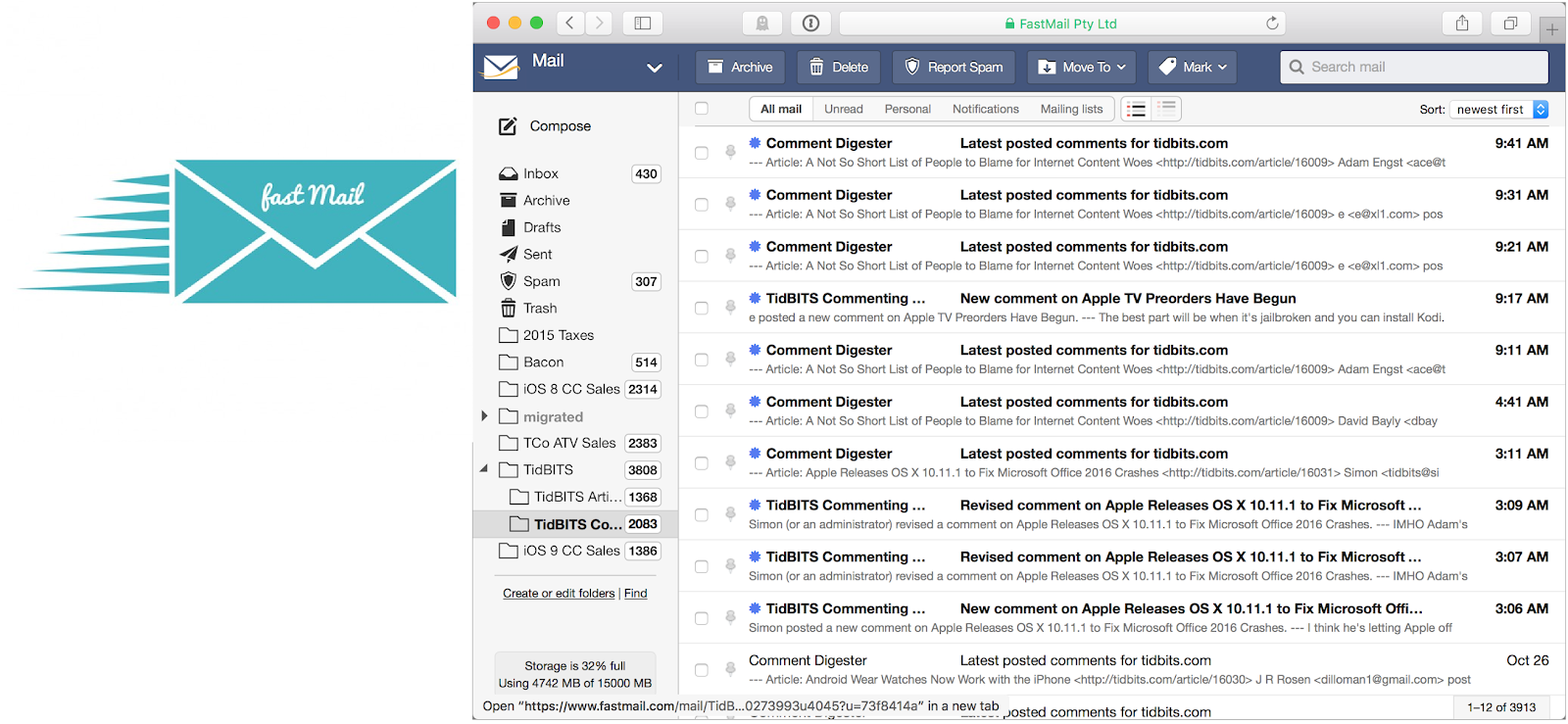Open the Move To dropdown

pyautogui.click(x=1081, y=68)
